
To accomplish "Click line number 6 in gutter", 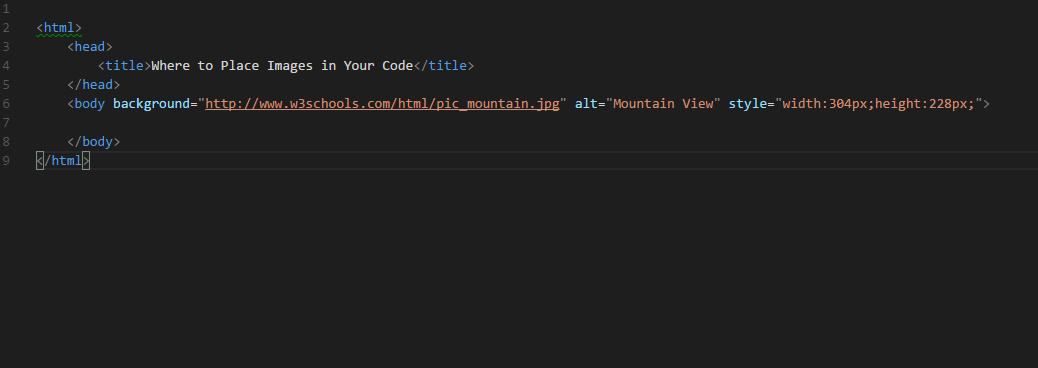I will tap(6, 104).
